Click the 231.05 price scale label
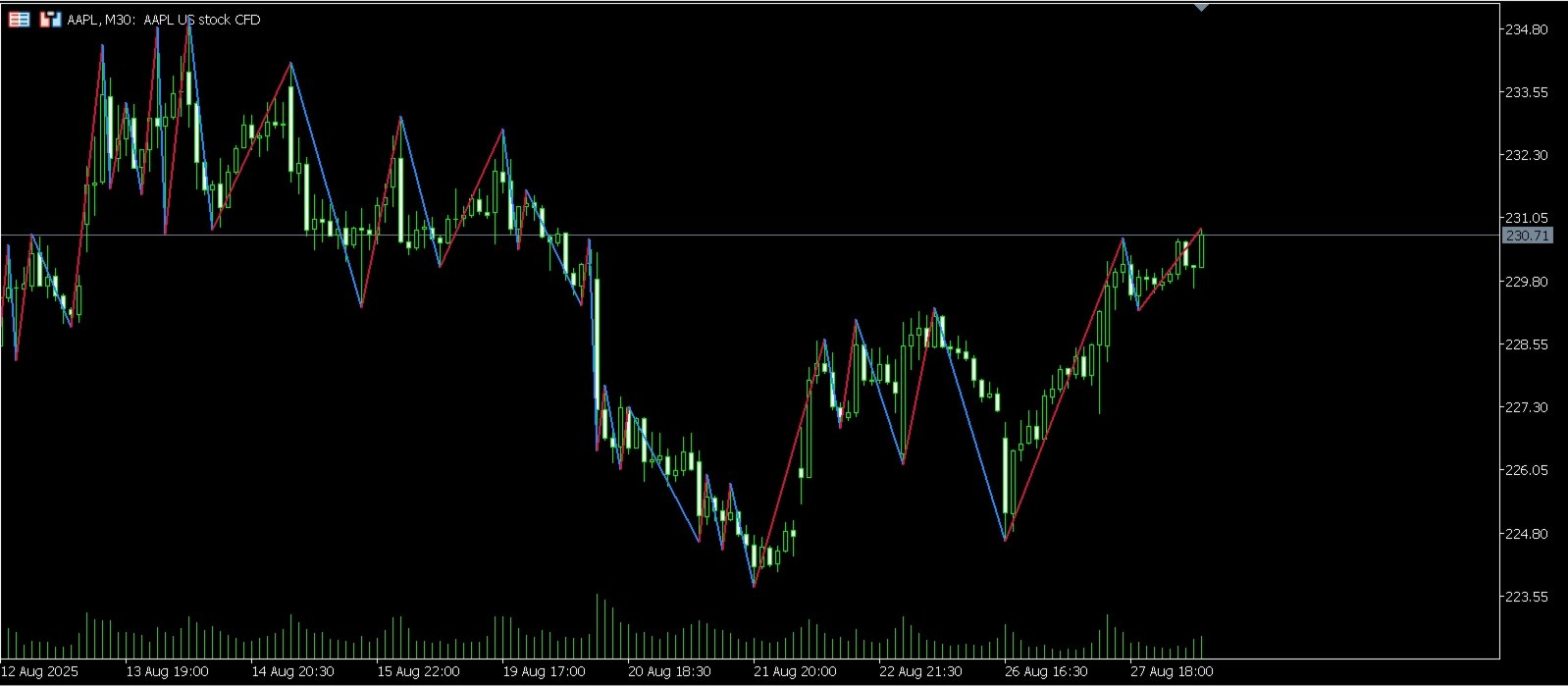The image size is (1568, 686). pyautogui.click(x=1526, y=218)
